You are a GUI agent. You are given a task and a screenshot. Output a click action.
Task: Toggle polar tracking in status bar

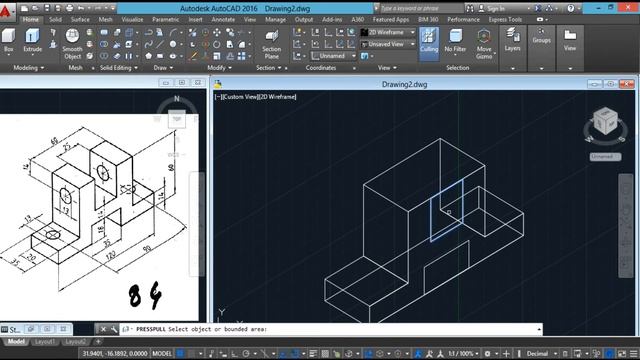tap(246, 353)
